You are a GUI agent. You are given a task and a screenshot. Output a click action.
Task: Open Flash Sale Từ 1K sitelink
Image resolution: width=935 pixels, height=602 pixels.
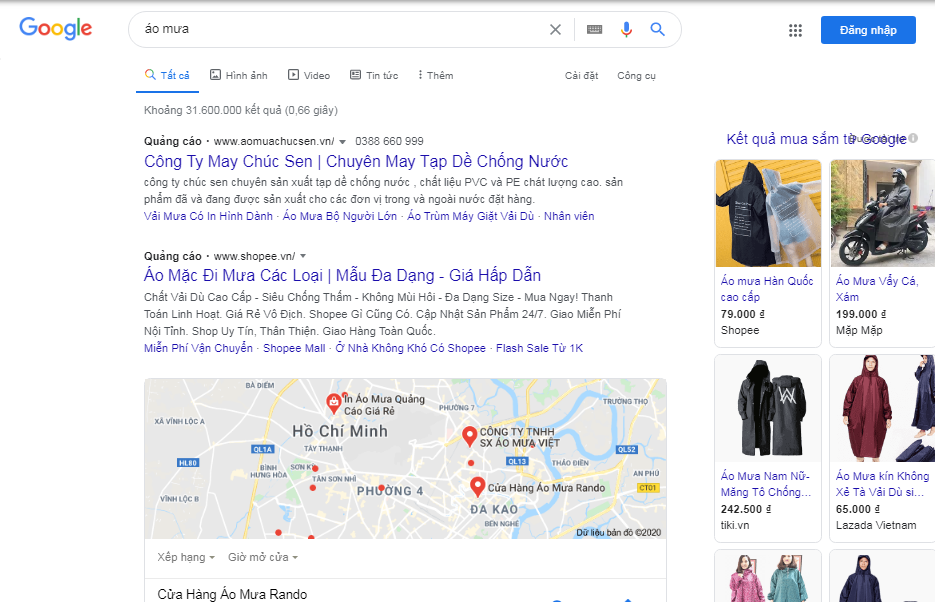tap(540, 348)
